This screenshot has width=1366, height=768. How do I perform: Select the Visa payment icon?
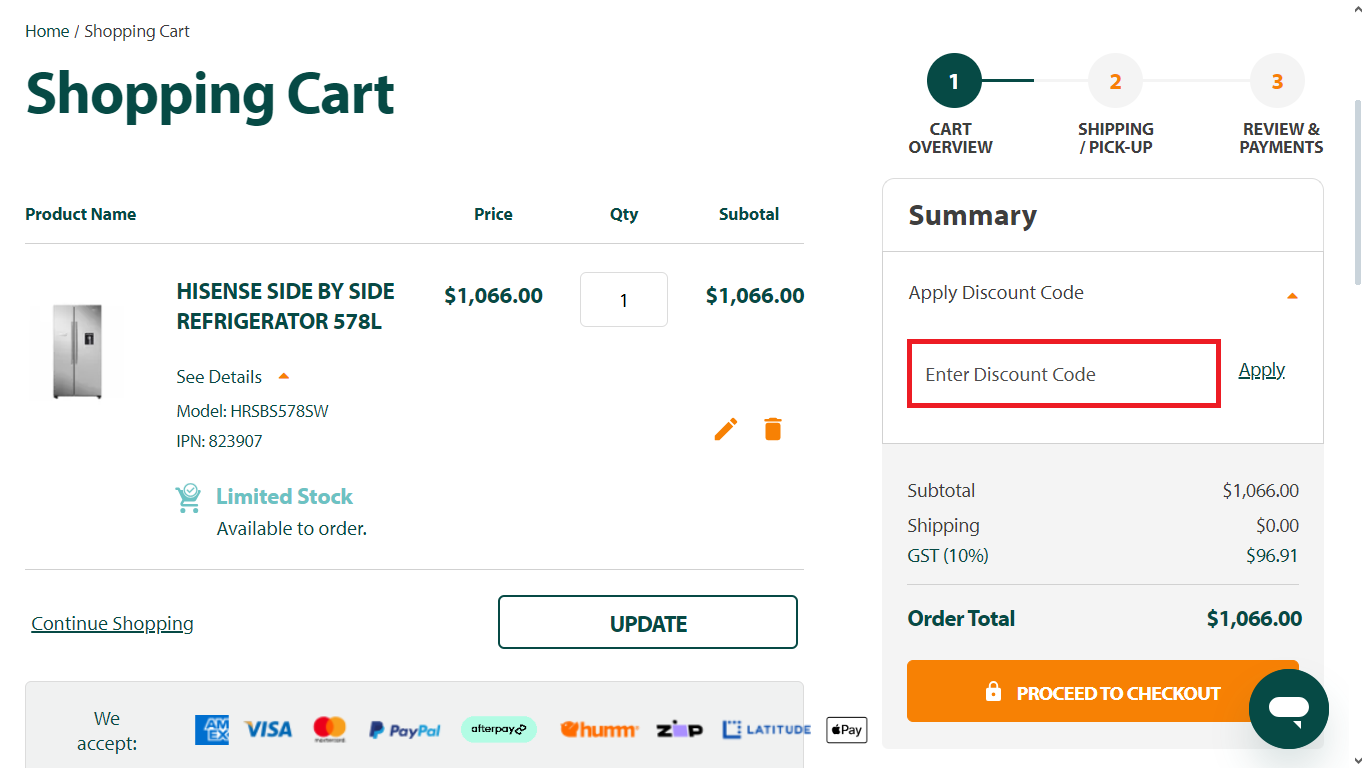[x=267, y=729]
